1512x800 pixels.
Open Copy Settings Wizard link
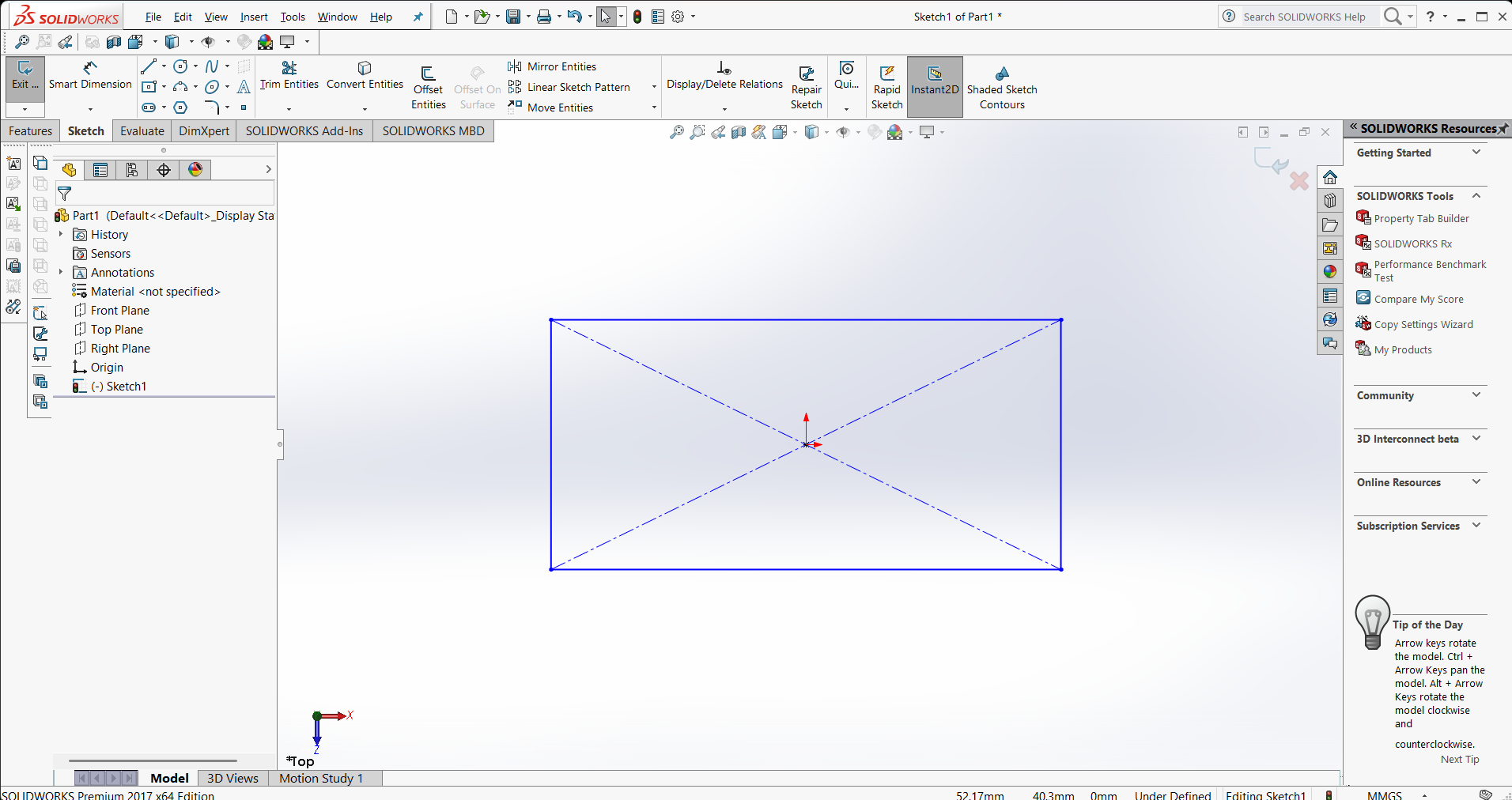click(x=1423, y=325)
